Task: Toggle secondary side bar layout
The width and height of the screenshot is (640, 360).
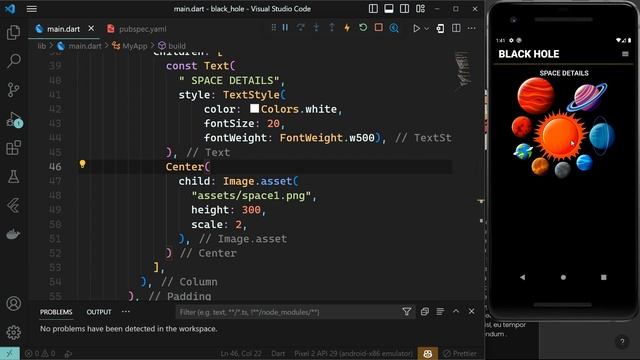Action: pyautogui.click(x=404, y=9)
